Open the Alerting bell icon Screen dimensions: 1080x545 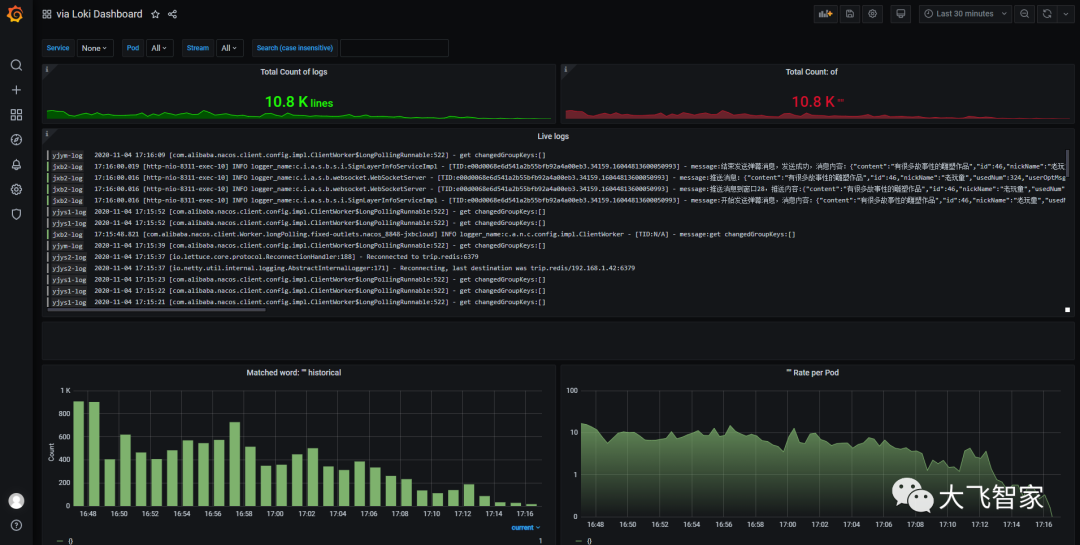pos(16,165)
